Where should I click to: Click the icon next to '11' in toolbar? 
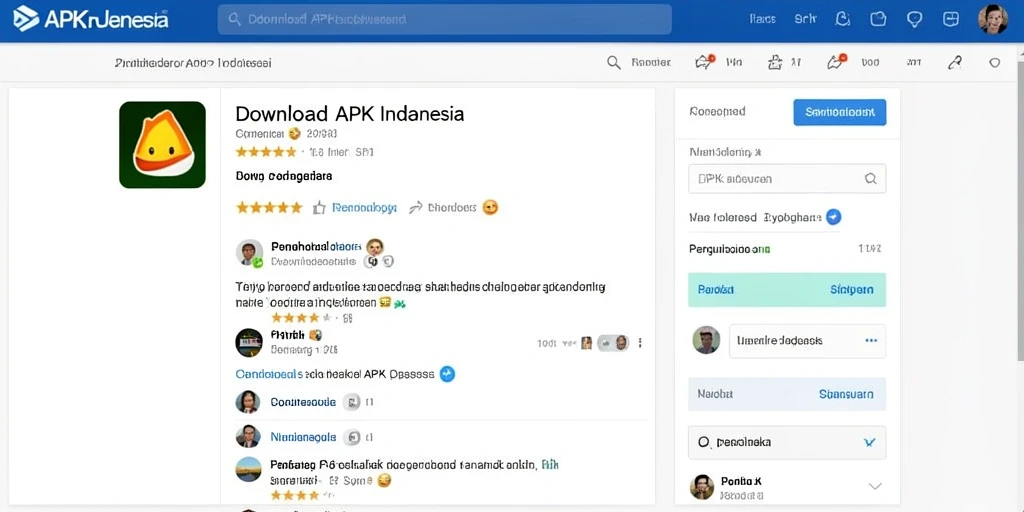coord(775,63)
